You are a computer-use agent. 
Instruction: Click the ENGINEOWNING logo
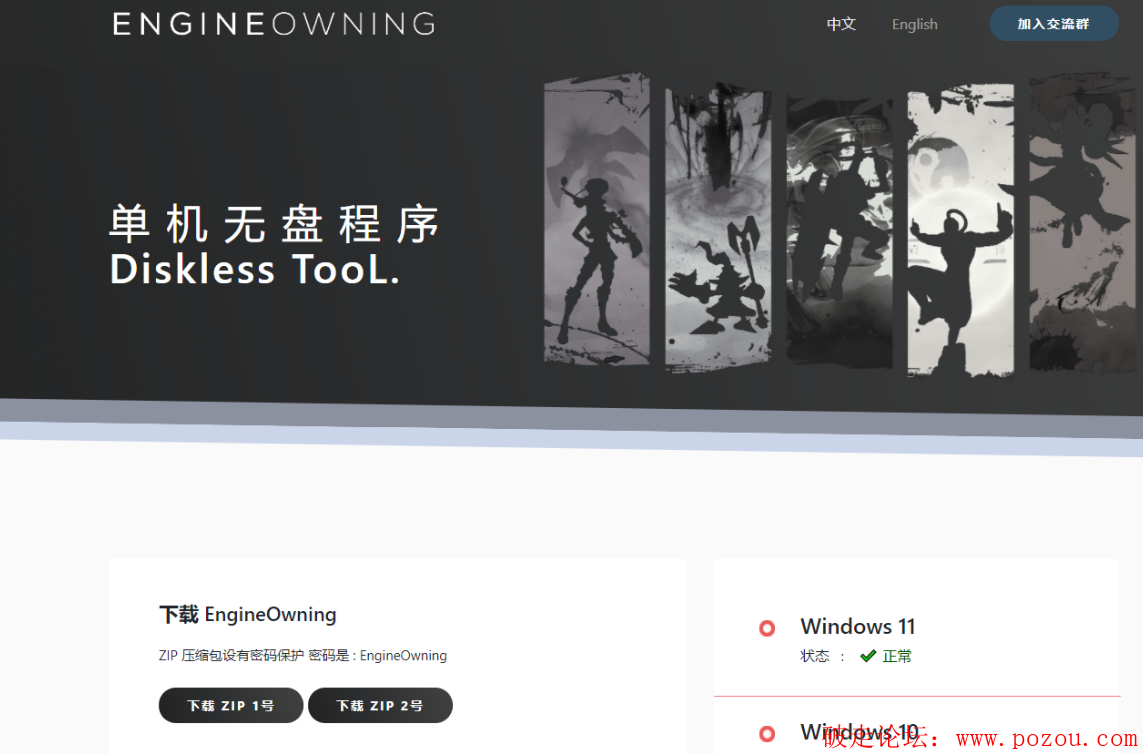click(x=274, y=24)
